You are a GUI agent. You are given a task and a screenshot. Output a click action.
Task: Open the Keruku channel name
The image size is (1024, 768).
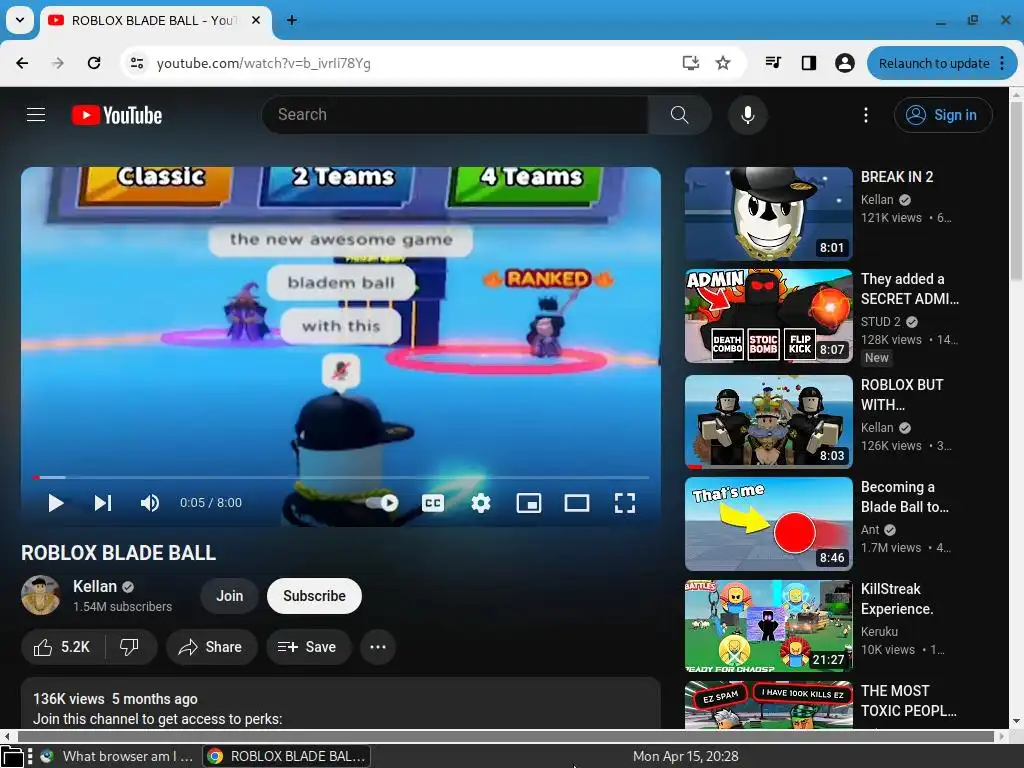pyautogui.click(x=879, y=632)
